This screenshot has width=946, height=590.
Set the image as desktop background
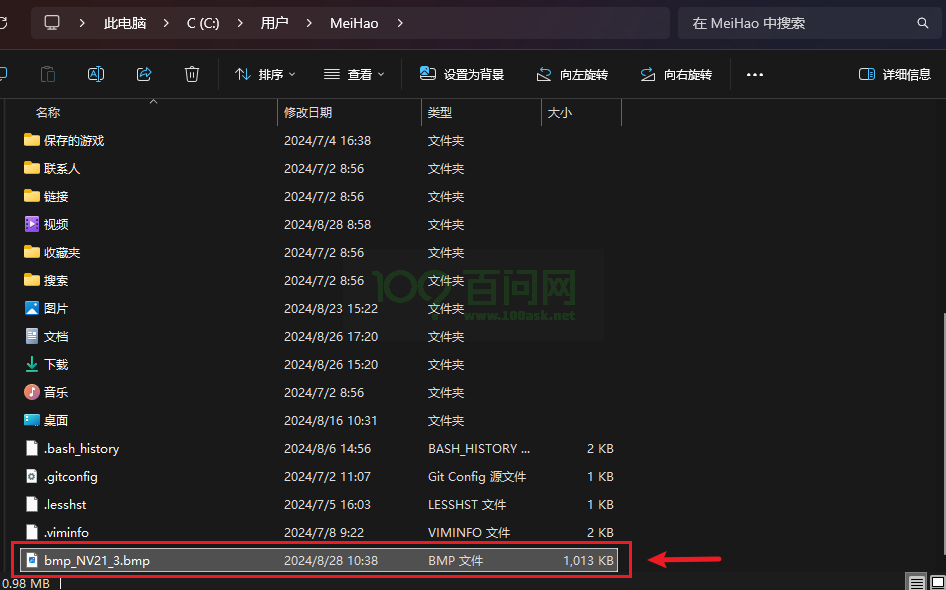click(462, 74)
